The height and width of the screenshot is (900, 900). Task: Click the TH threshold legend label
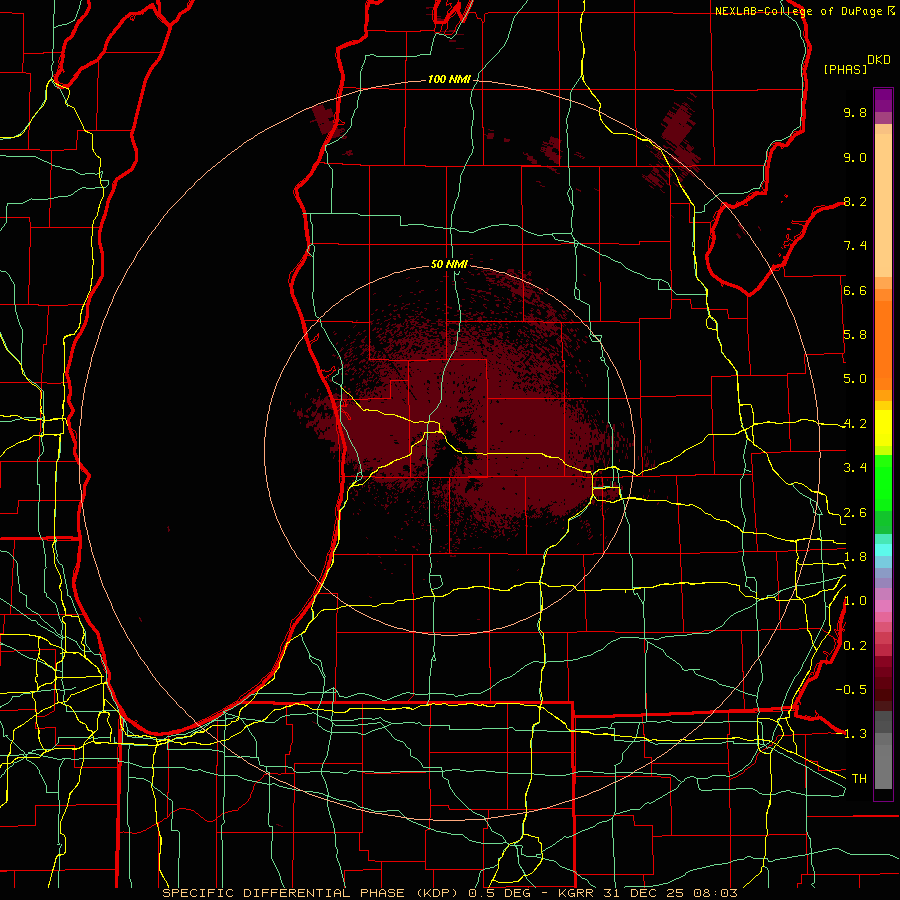pyautogui.click(x=859, y=779)
